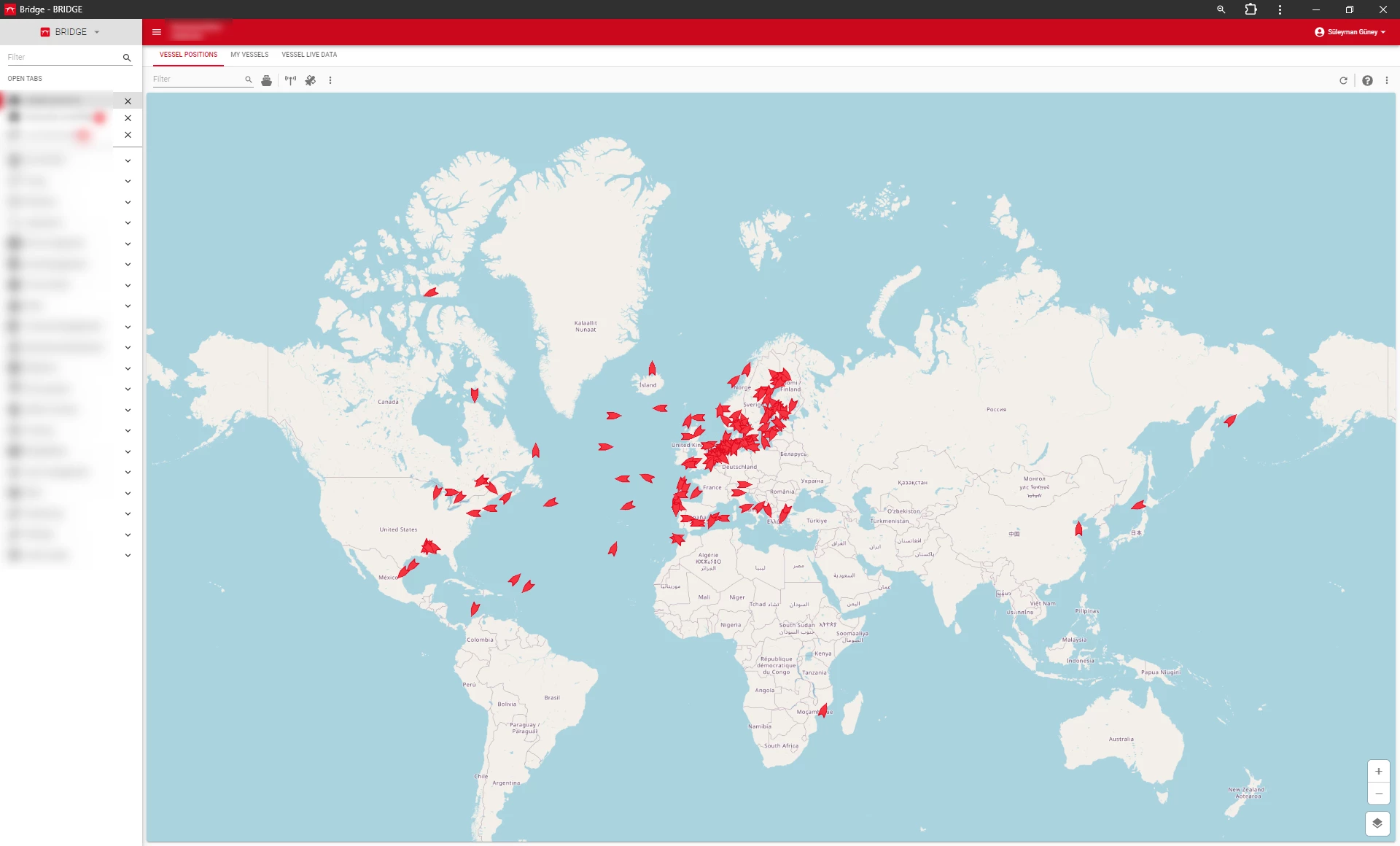Click the vessel marker near Iceland
The image size is (1400, 846).
(x=652, y=368)
